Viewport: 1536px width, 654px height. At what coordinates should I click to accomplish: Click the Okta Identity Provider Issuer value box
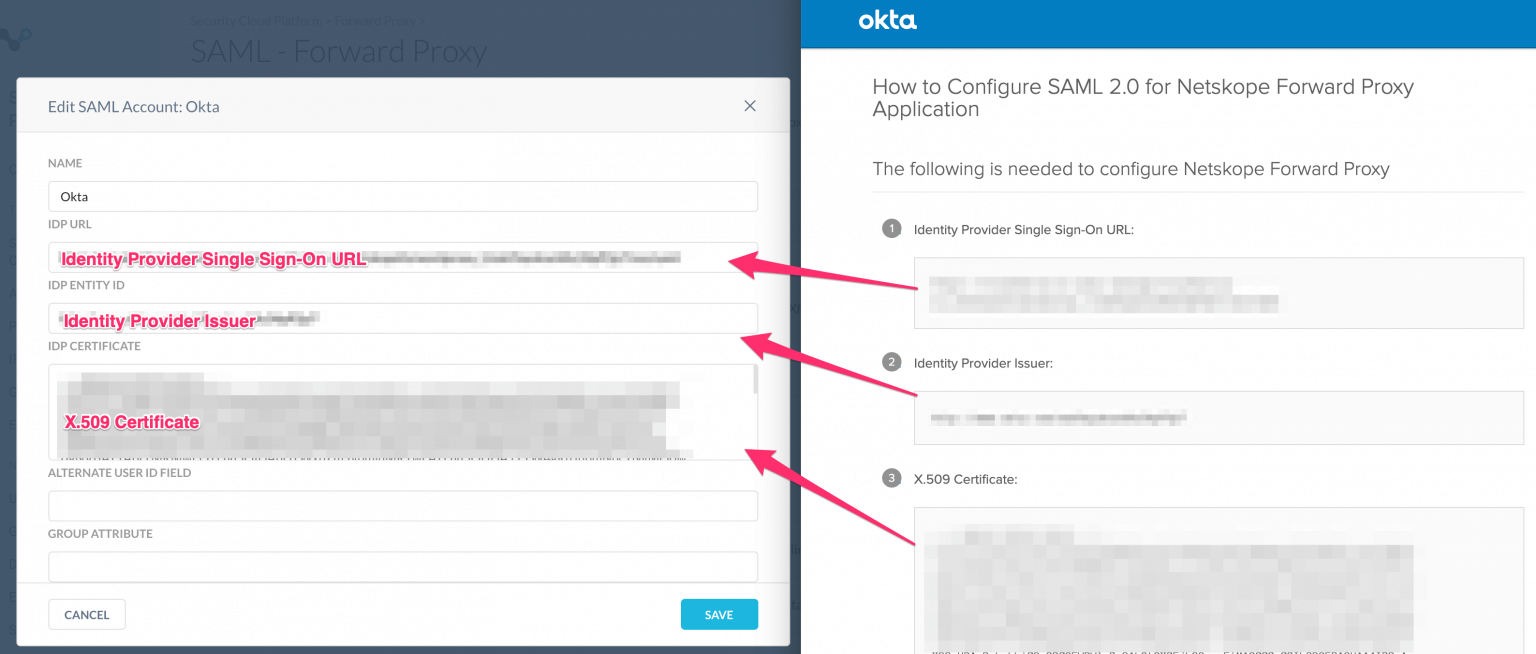click(x=1218, y=417)
